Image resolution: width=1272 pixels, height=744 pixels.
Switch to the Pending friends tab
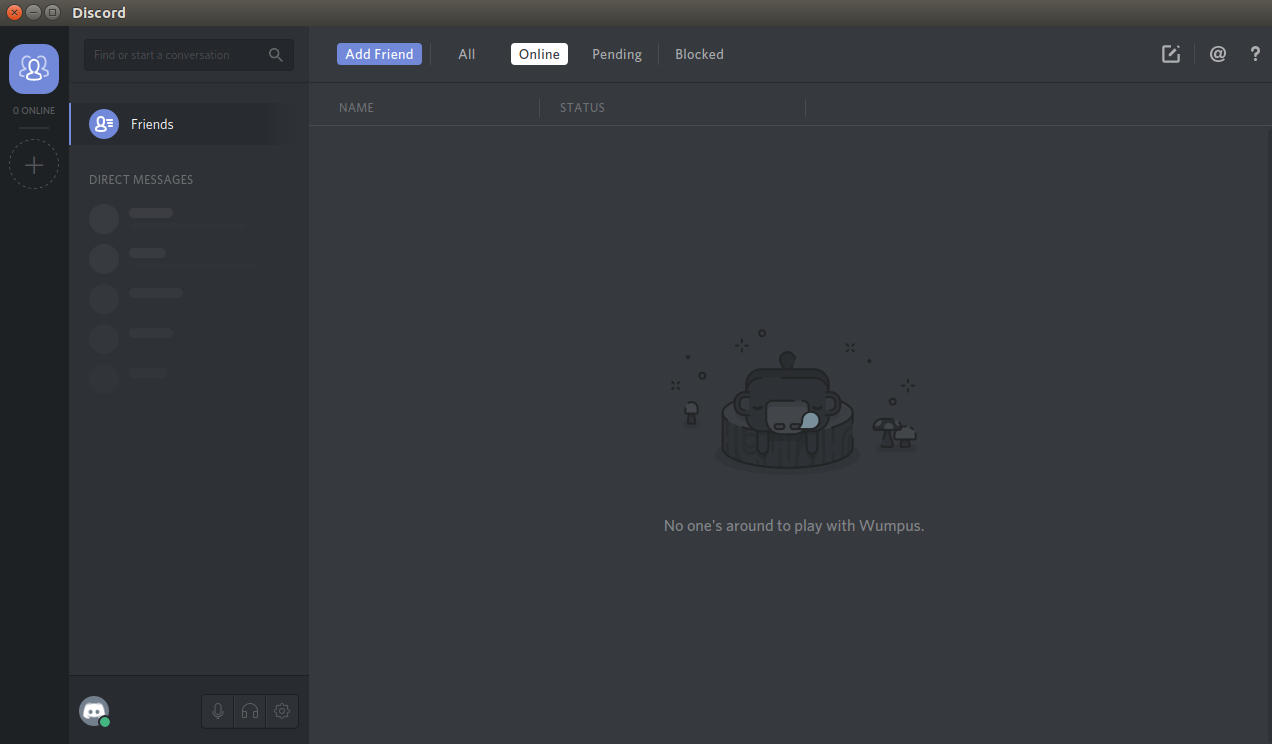(616, 54)
